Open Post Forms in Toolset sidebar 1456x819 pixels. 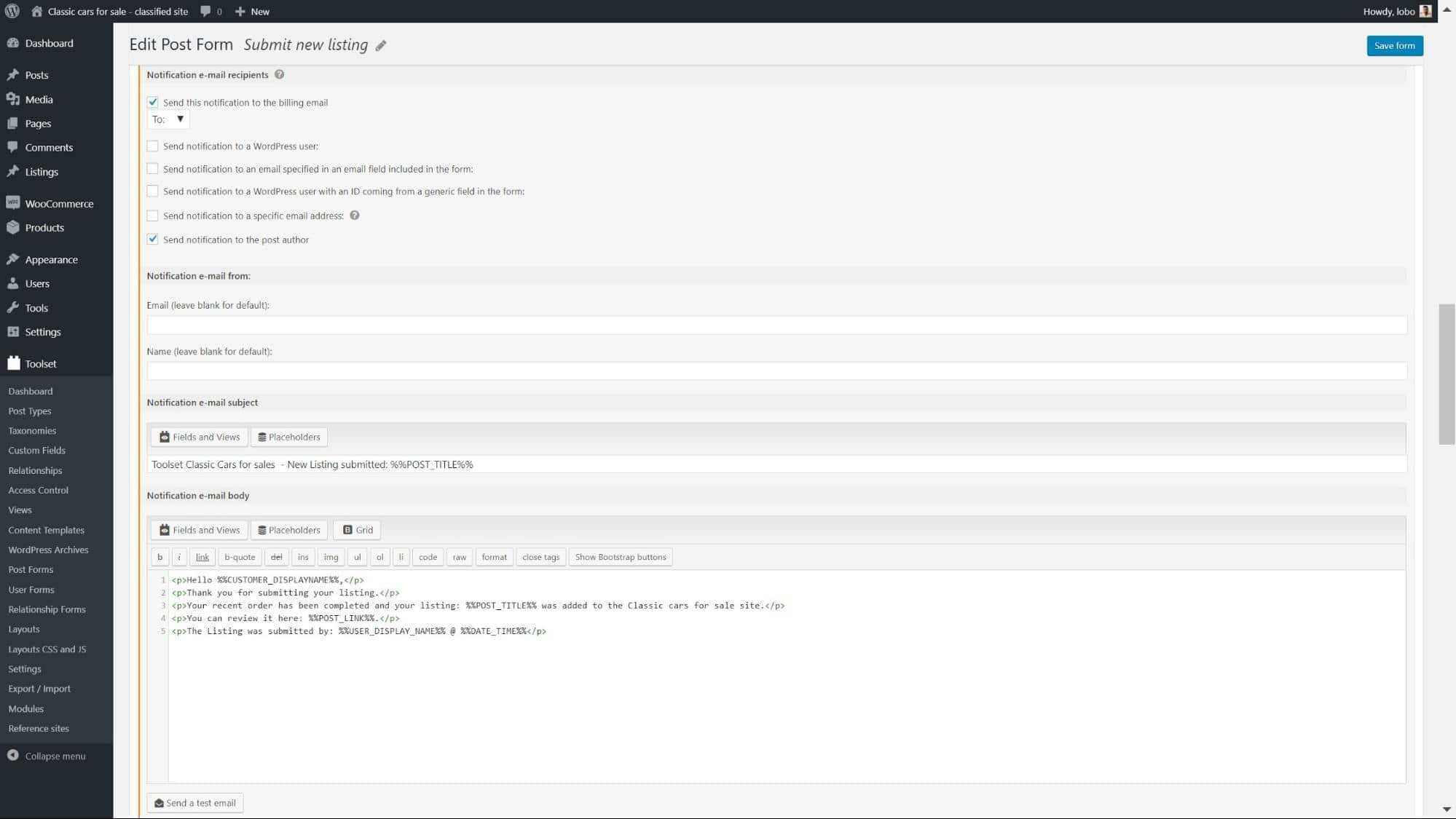[30, 569]
